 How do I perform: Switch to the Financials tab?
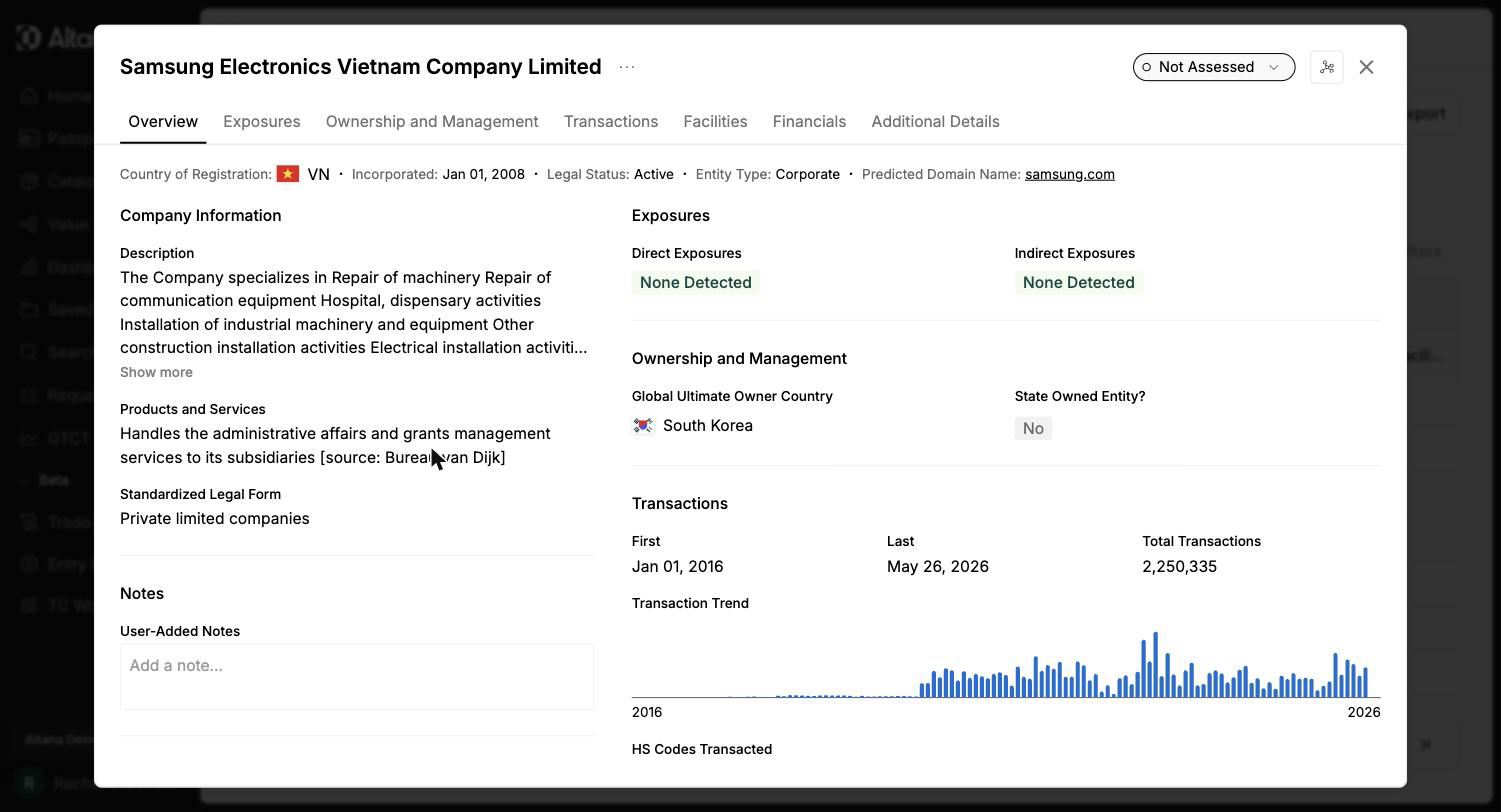[809, 122]
